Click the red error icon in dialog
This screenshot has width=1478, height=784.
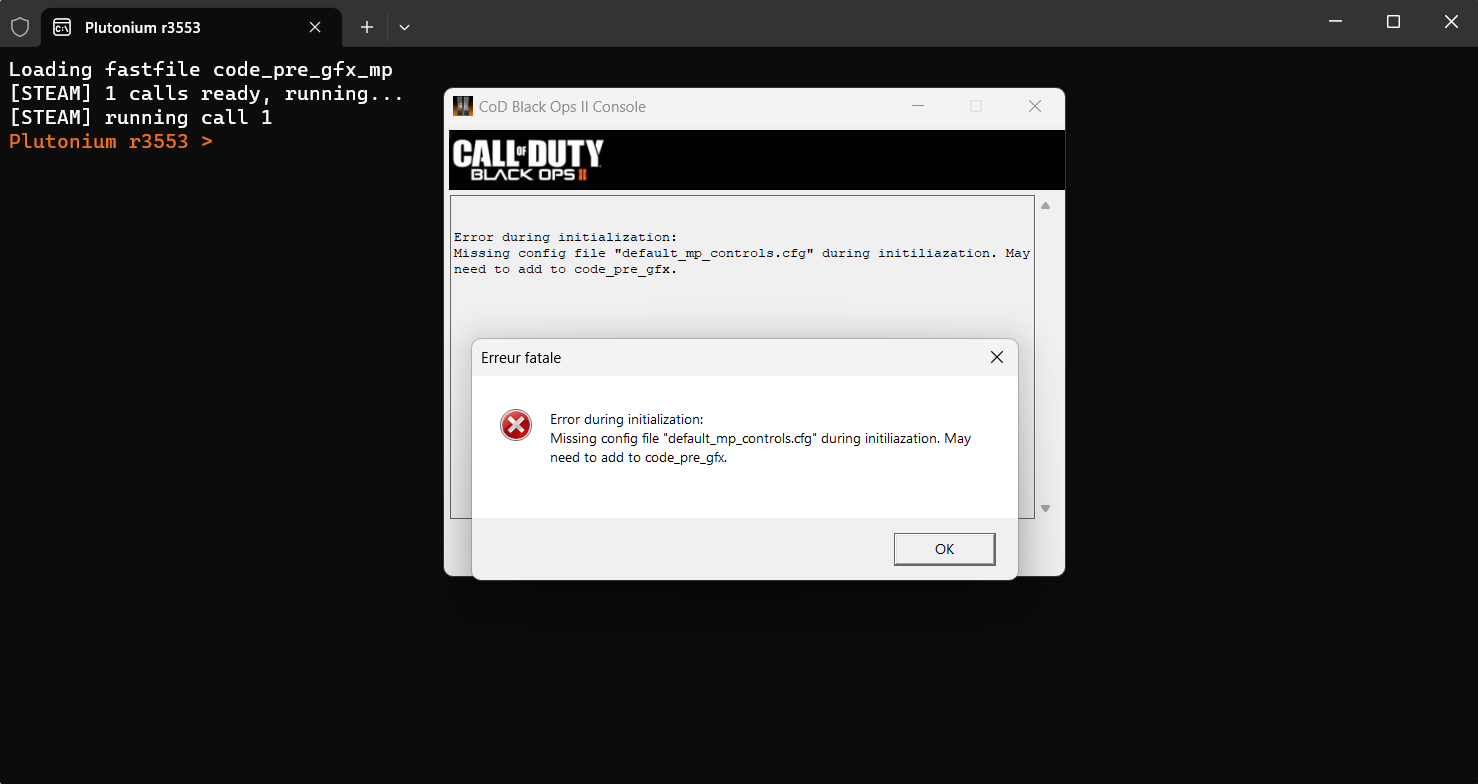pos(516,426)
